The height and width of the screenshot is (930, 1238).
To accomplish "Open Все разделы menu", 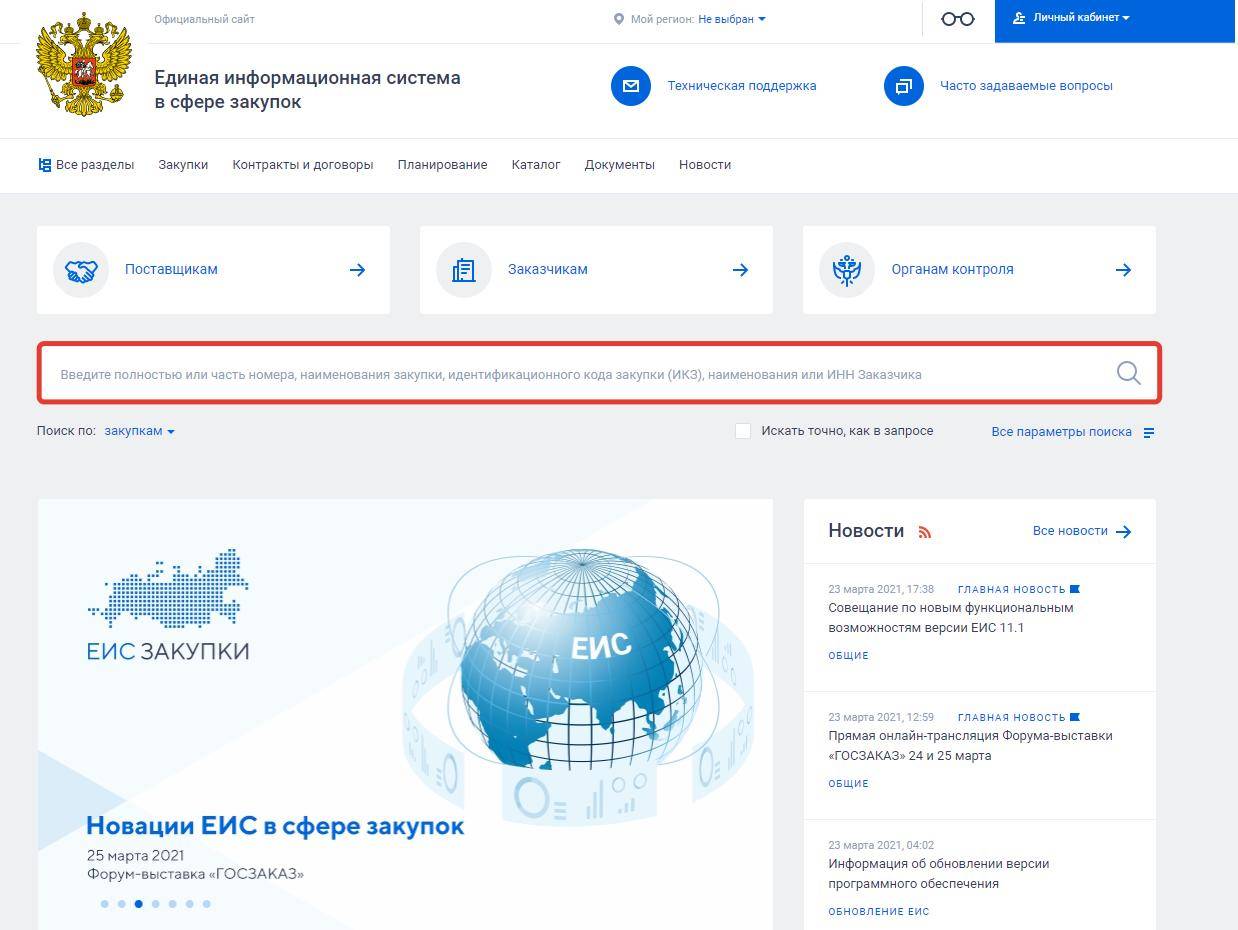I will [86, 165].
